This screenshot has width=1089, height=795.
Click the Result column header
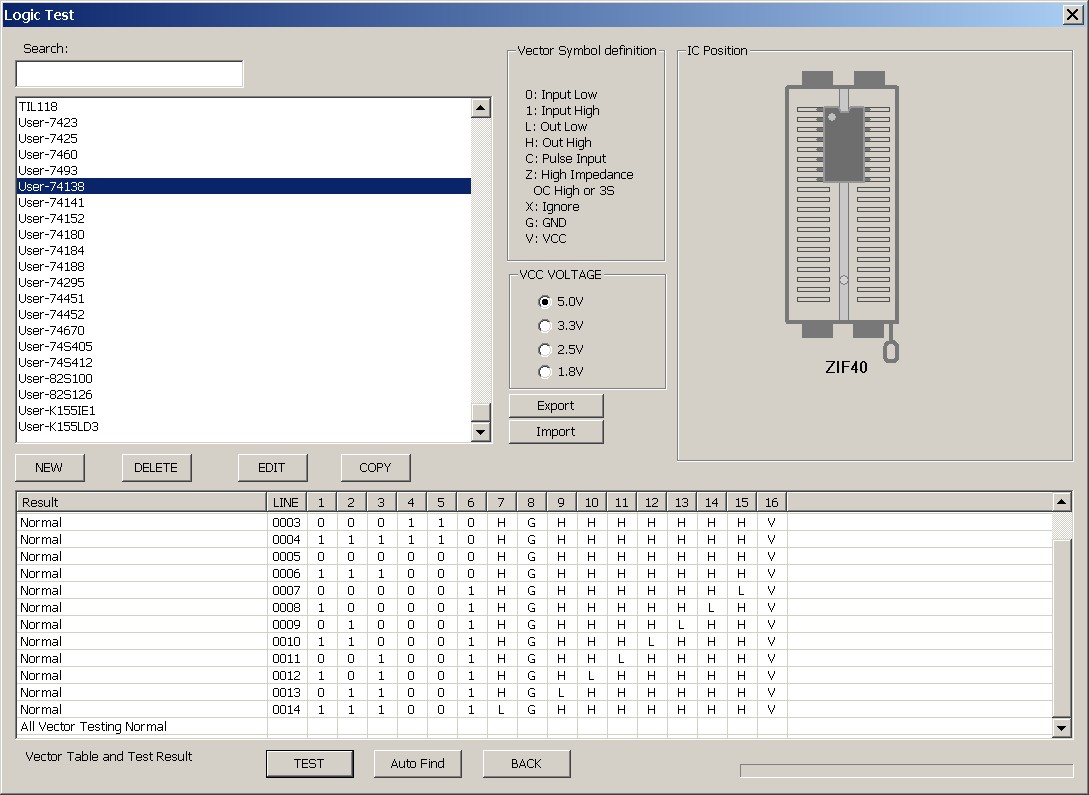(x=140, y=502)
